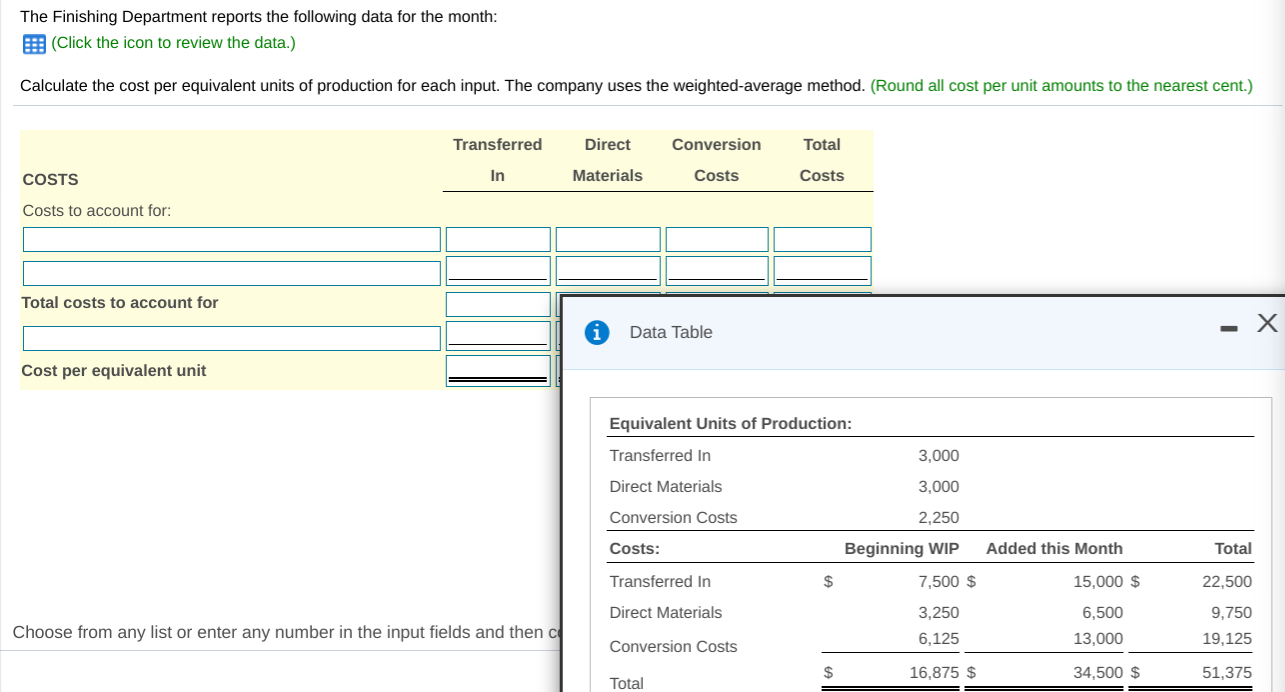
Task: Click the Direct Materials input on the second cost row
Action: (607, 272)
